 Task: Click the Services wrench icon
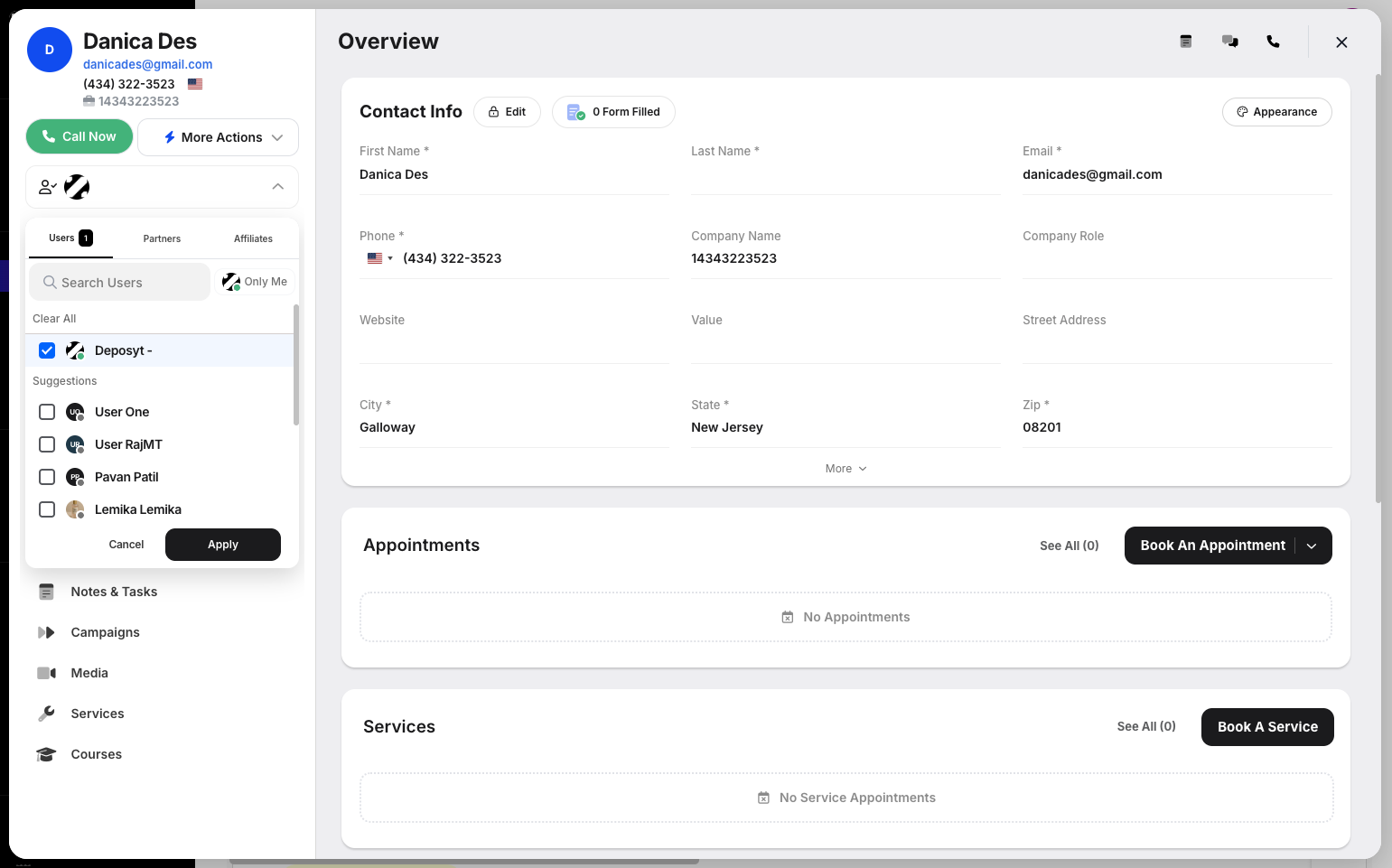[x=46, y=714]
